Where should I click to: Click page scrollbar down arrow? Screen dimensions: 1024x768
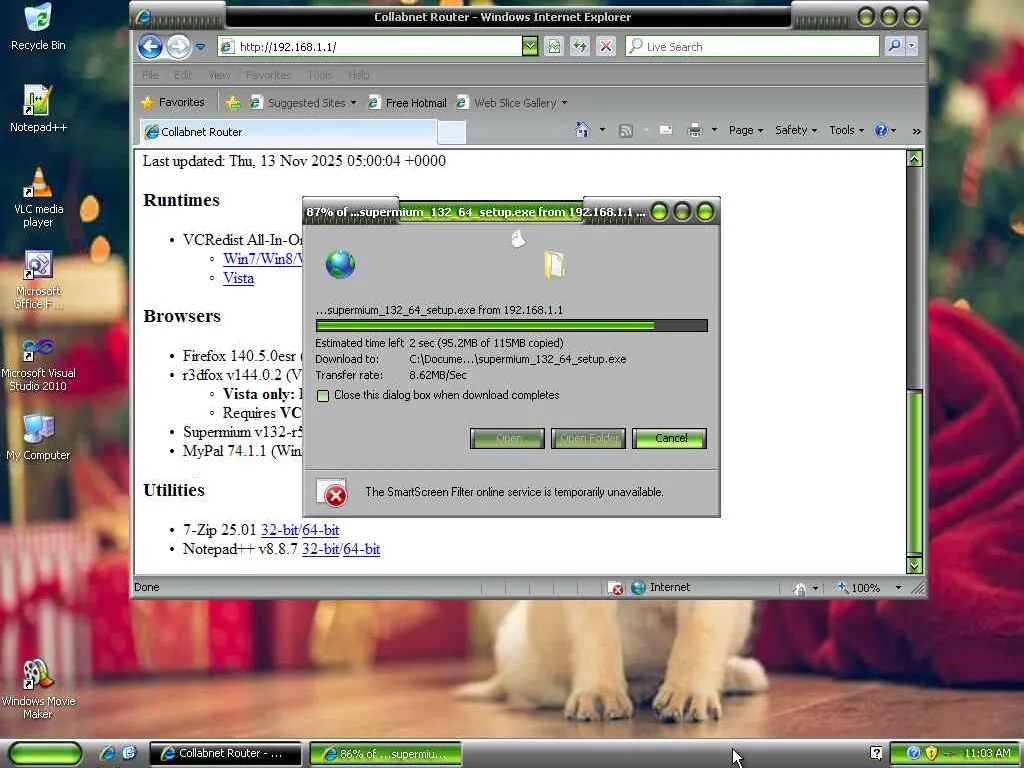(915, 566)
